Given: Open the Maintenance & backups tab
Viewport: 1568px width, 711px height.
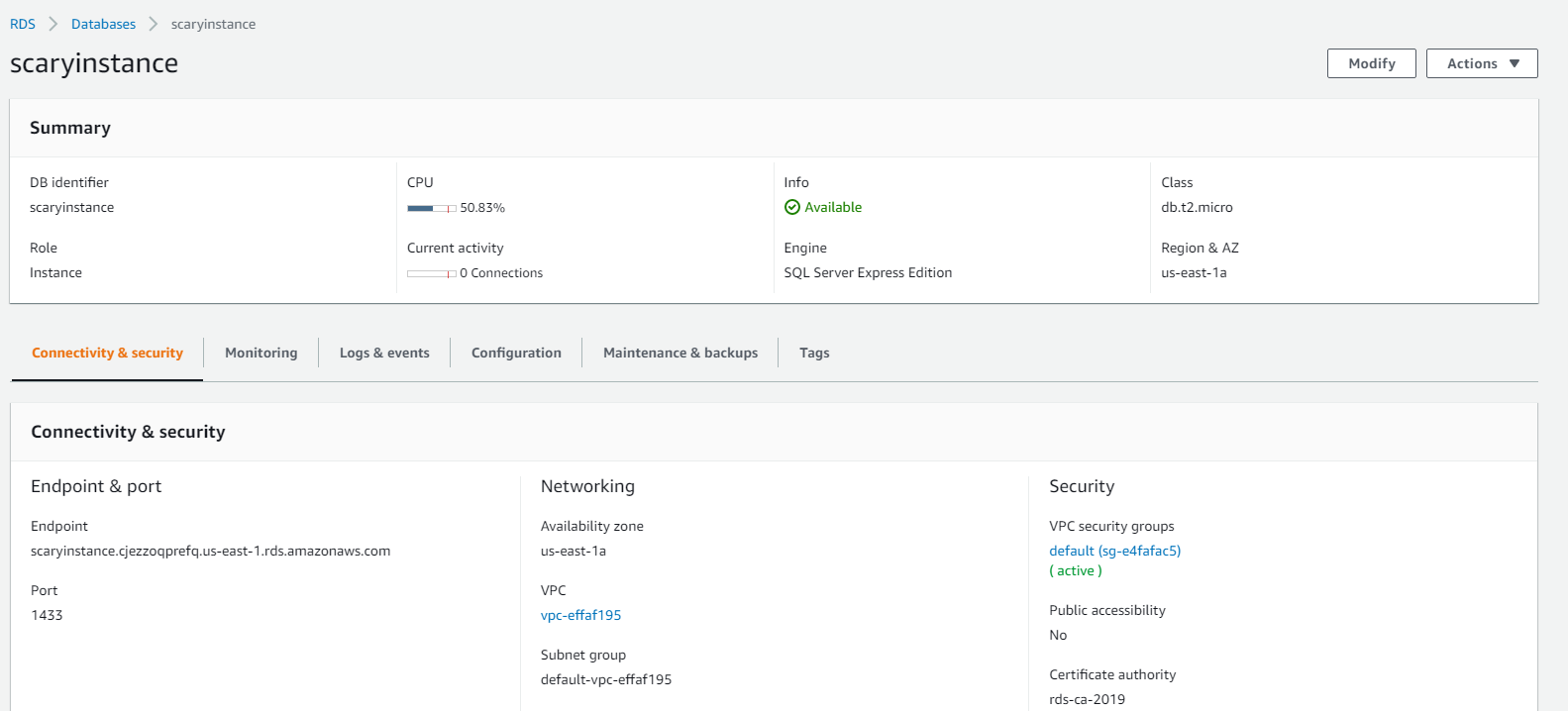Looking at the screenshot, I should [x=680, y=354].
